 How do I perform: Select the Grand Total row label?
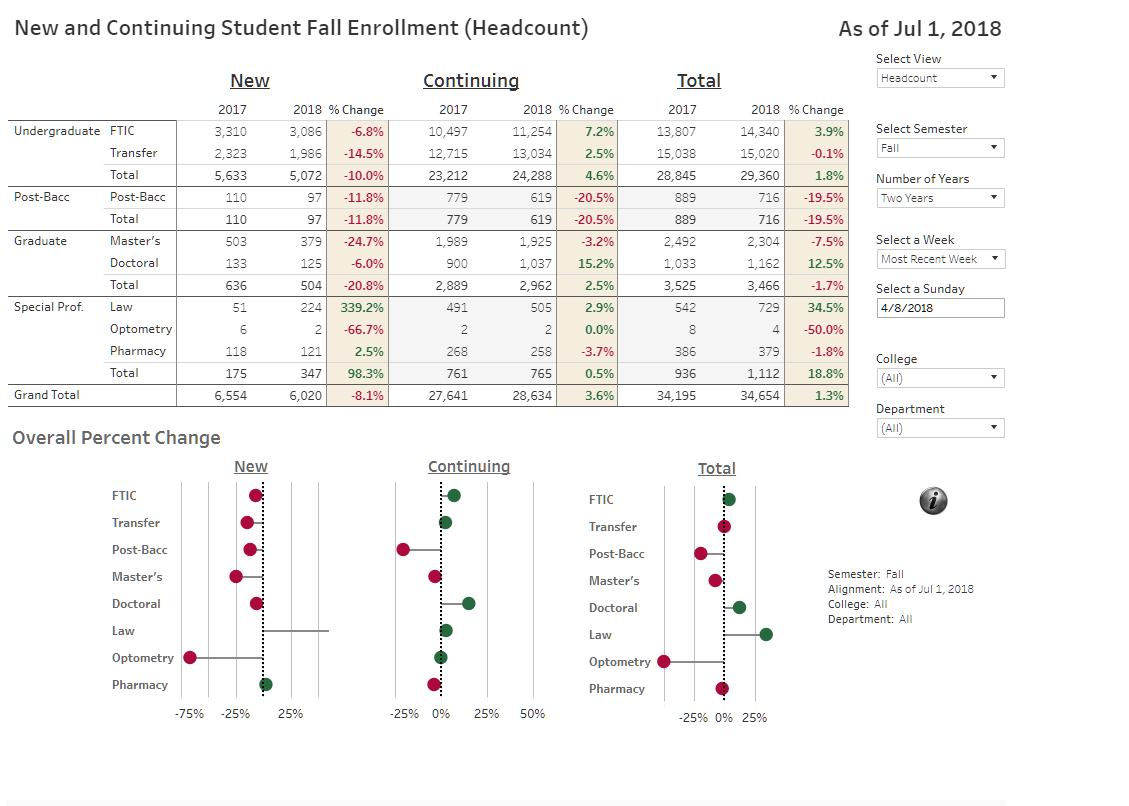(x=47, y=395)
